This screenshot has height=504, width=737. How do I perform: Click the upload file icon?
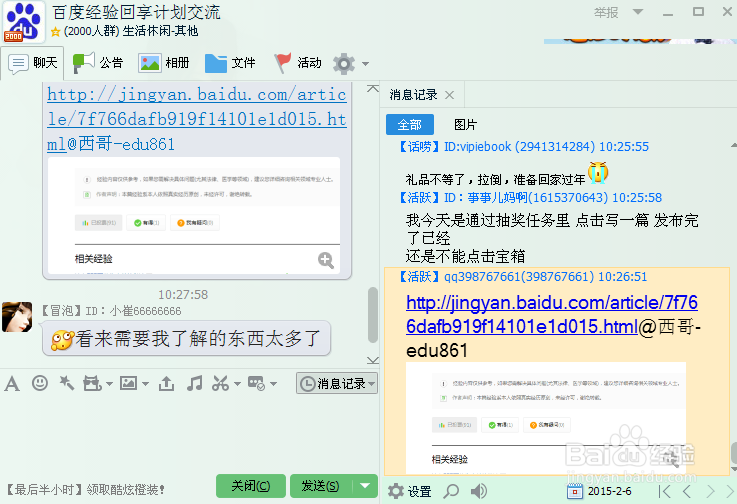click(x=166, y=384)
